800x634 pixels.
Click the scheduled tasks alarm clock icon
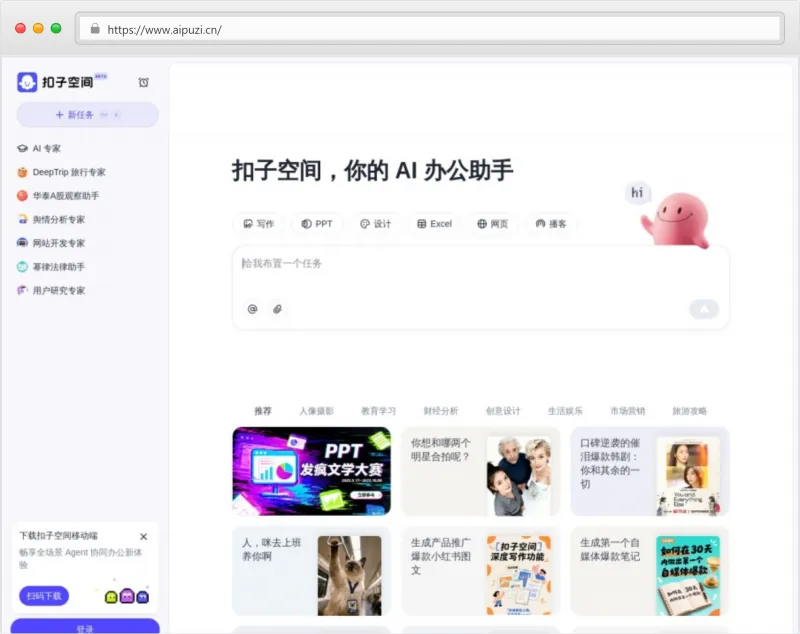[x=143, y=82]
